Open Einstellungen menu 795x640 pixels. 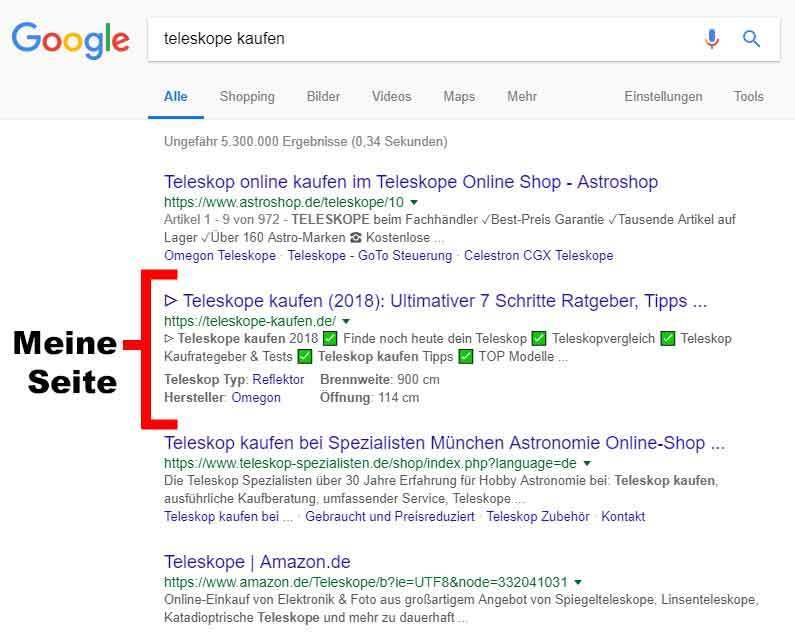[x=663, y=96]
